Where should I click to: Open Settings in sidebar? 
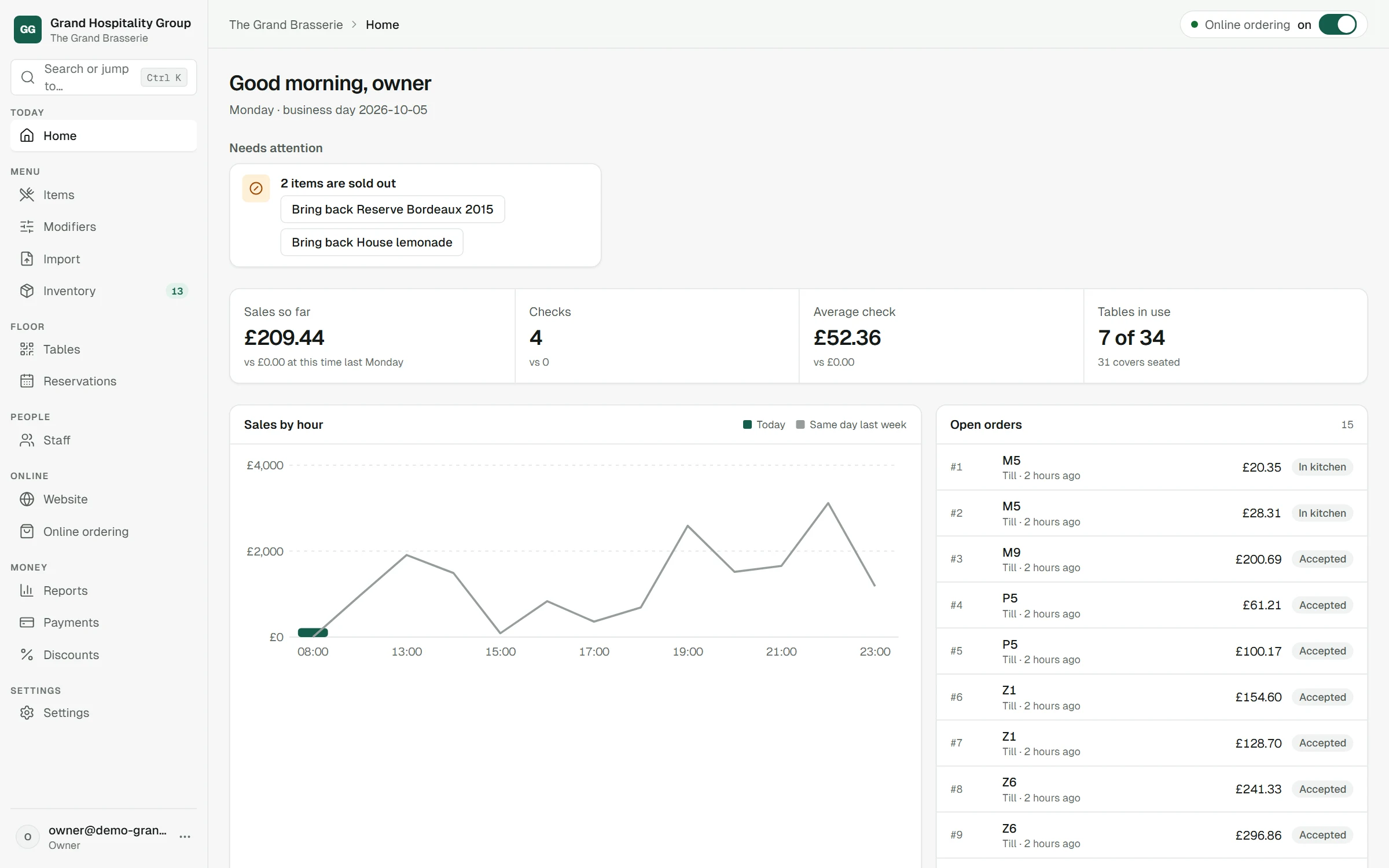[x=104, y=712]
